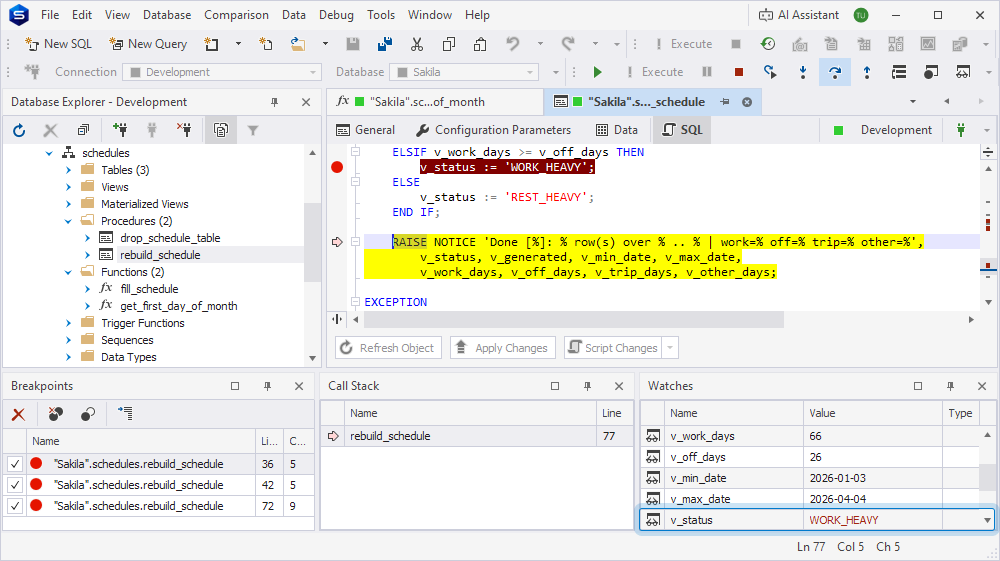The height and width of the screenshot is (561, 1000).
Task: Select the v_work_days watch value 66
Action: point(872,436)
